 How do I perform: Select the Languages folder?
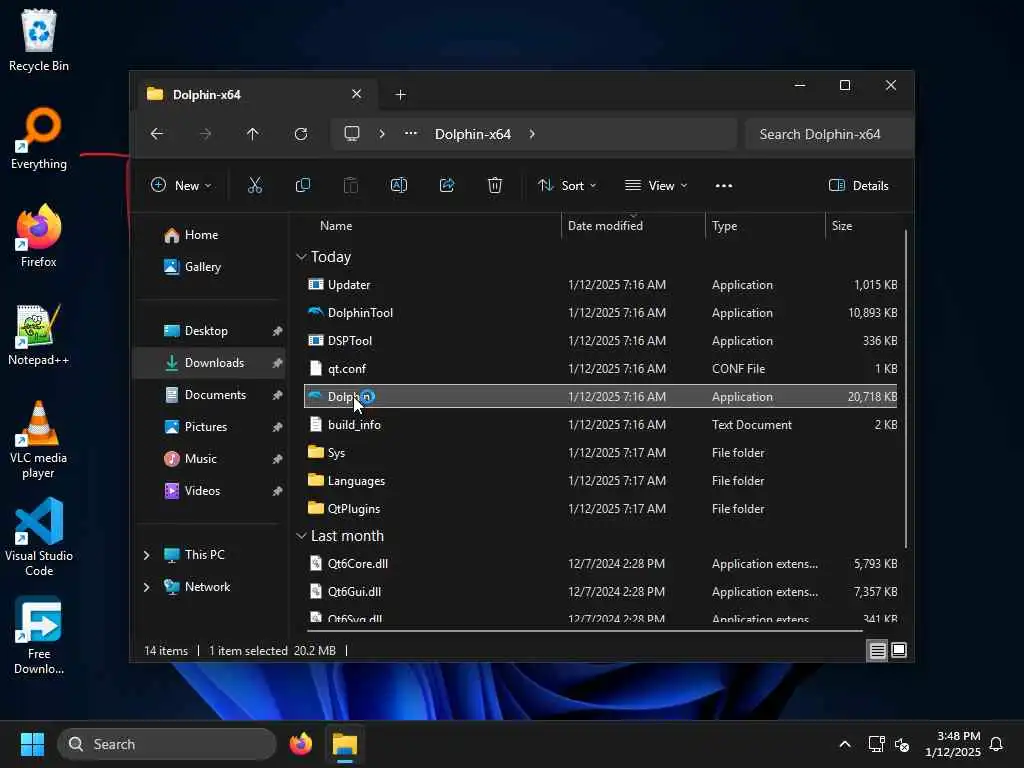pyautogui.click(x=601, y=481)
